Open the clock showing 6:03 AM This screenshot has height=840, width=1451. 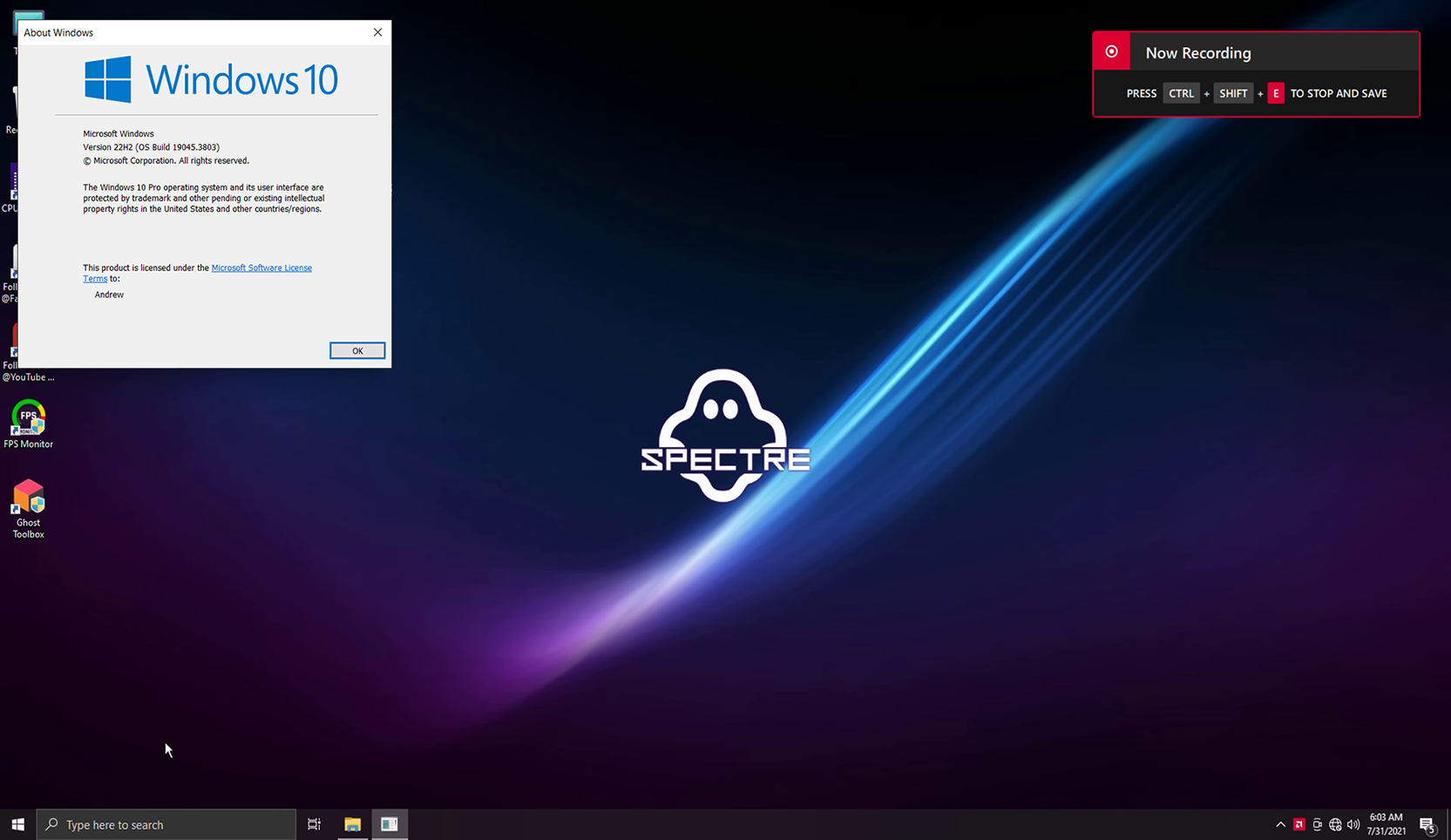tap(1386, 824)
